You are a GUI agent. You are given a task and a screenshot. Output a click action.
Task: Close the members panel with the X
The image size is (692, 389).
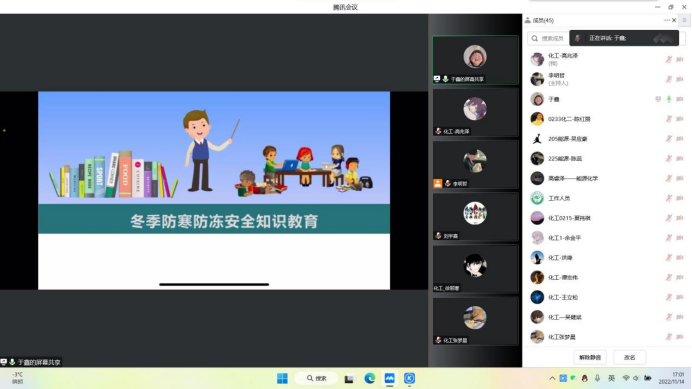[674, 20]
